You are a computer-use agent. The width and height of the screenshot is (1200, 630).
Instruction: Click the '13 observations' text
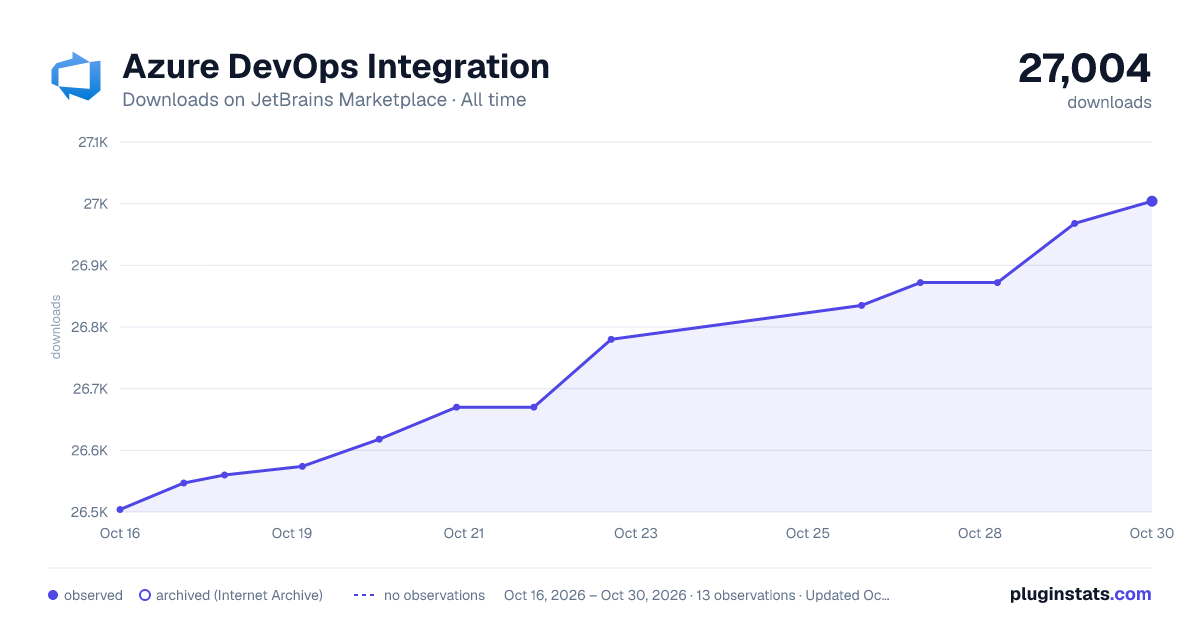[x=745, y=595]
